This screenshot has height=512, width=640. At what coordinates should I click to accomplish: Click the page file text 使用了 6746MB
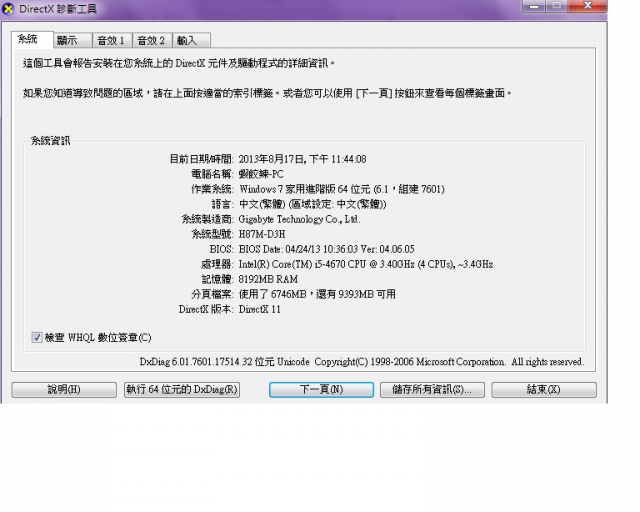coord(272,294)
